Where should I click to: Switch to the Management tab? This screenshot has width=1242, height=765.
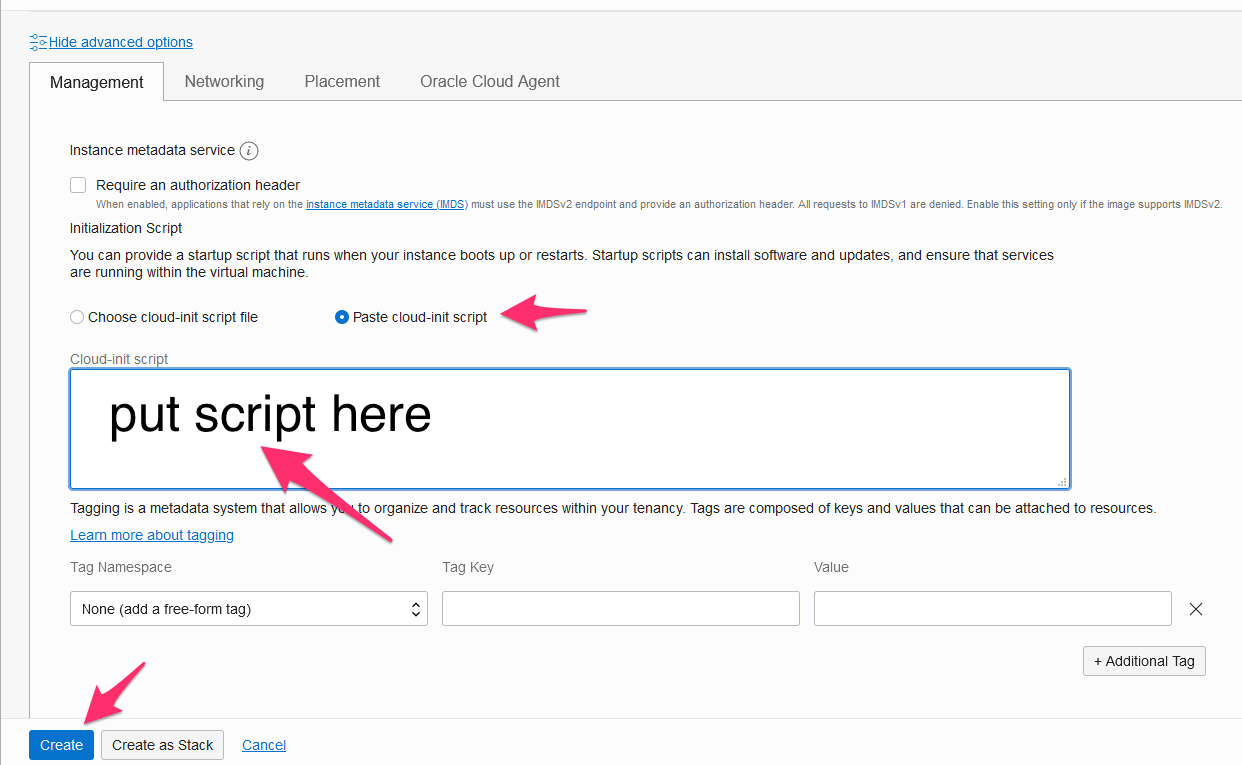pos(97,82)
